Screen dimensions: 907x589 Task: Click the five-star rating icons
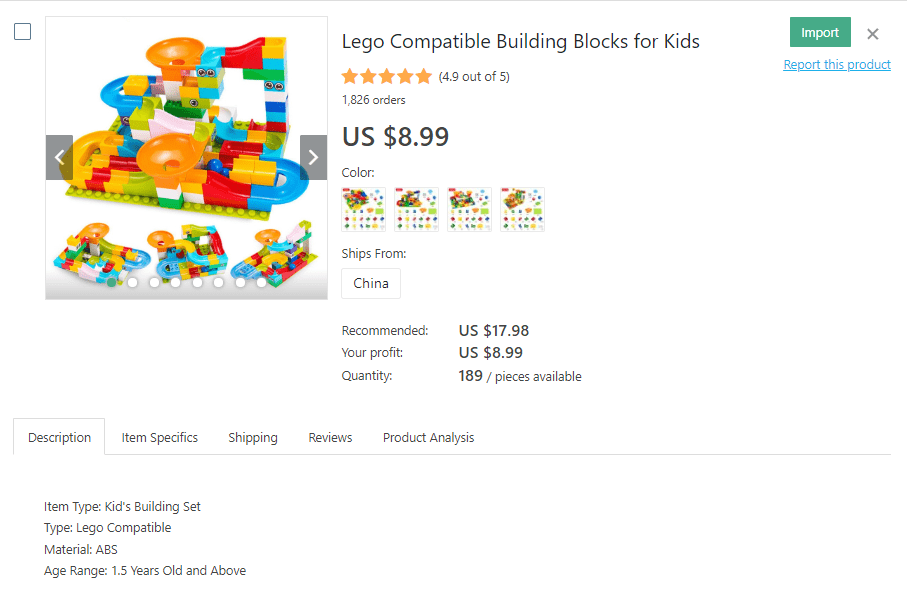(386, 77)
